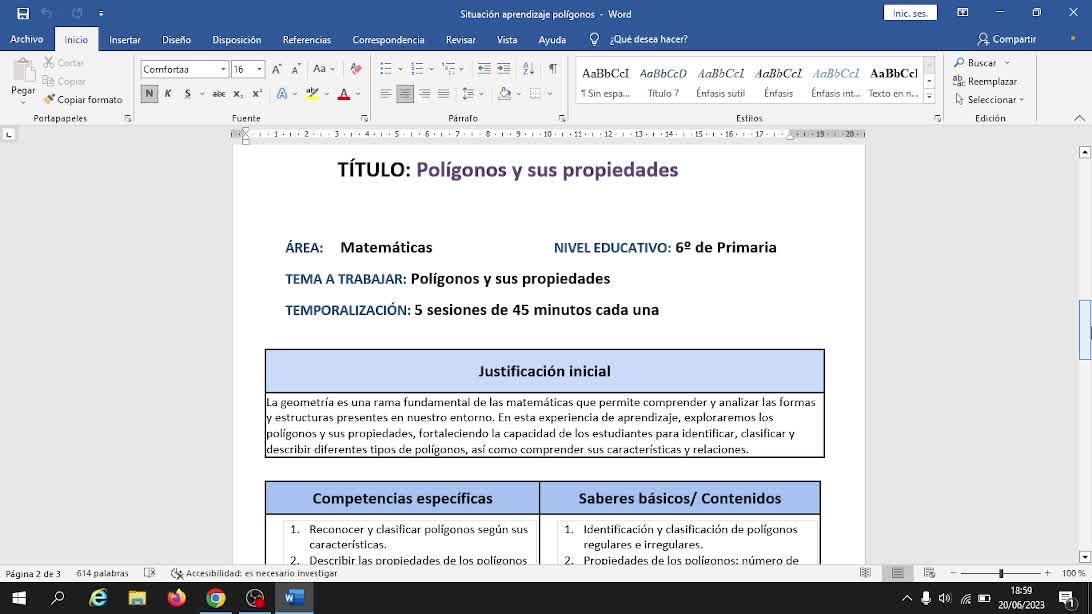Justify the paragraph text

[x=443, y=94]
